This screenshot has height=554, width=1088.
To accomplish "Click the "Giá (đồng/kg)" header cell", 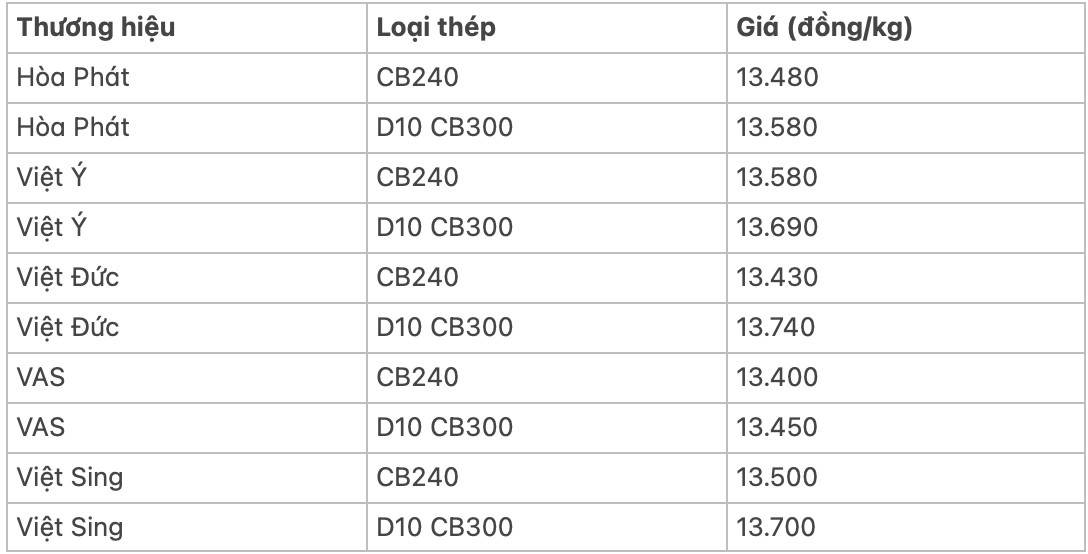I will click(824, 28).
